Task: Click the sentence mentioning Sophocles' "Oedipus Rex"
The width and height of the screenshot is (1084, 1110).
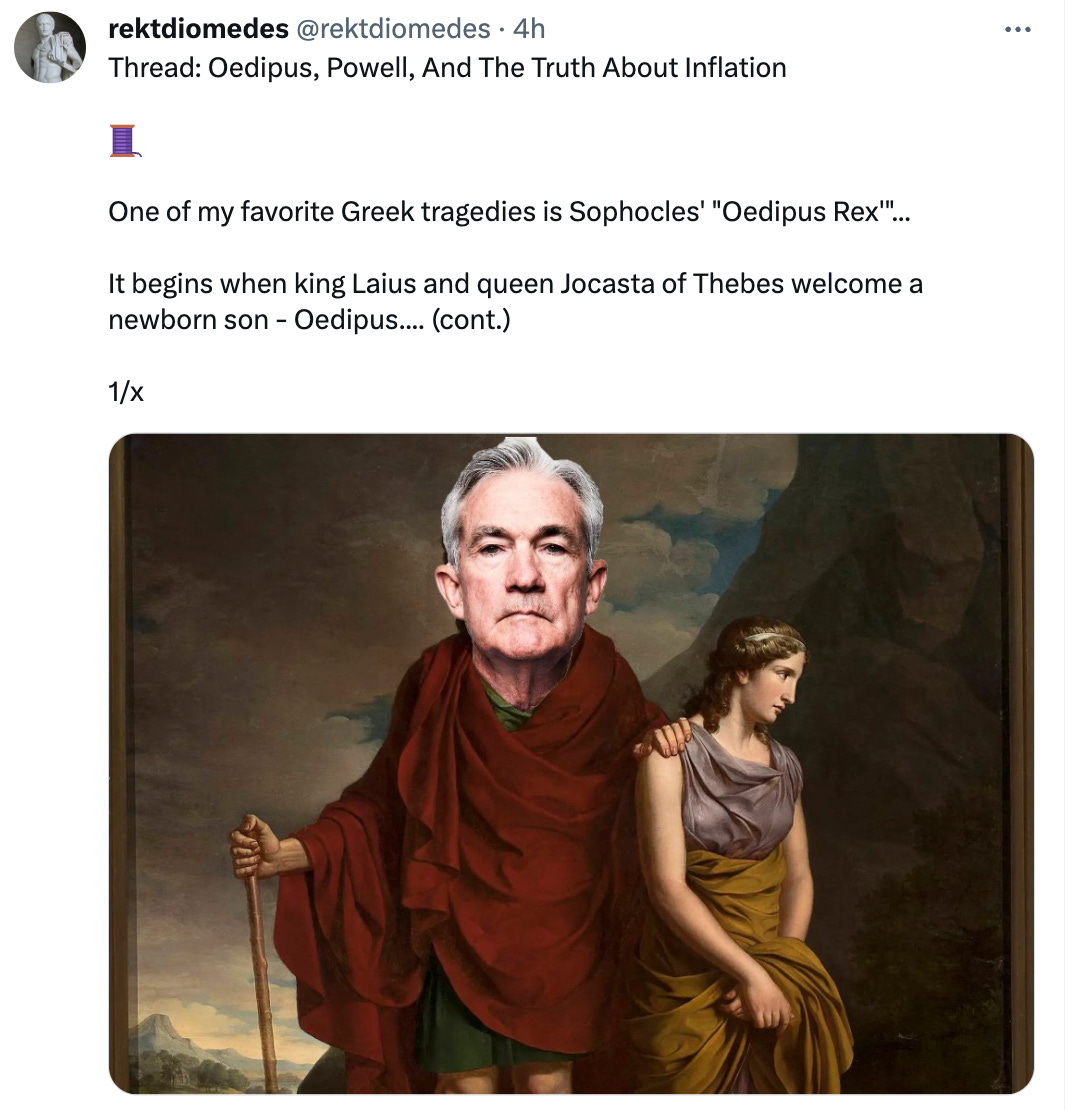Action: click(509, 212)
